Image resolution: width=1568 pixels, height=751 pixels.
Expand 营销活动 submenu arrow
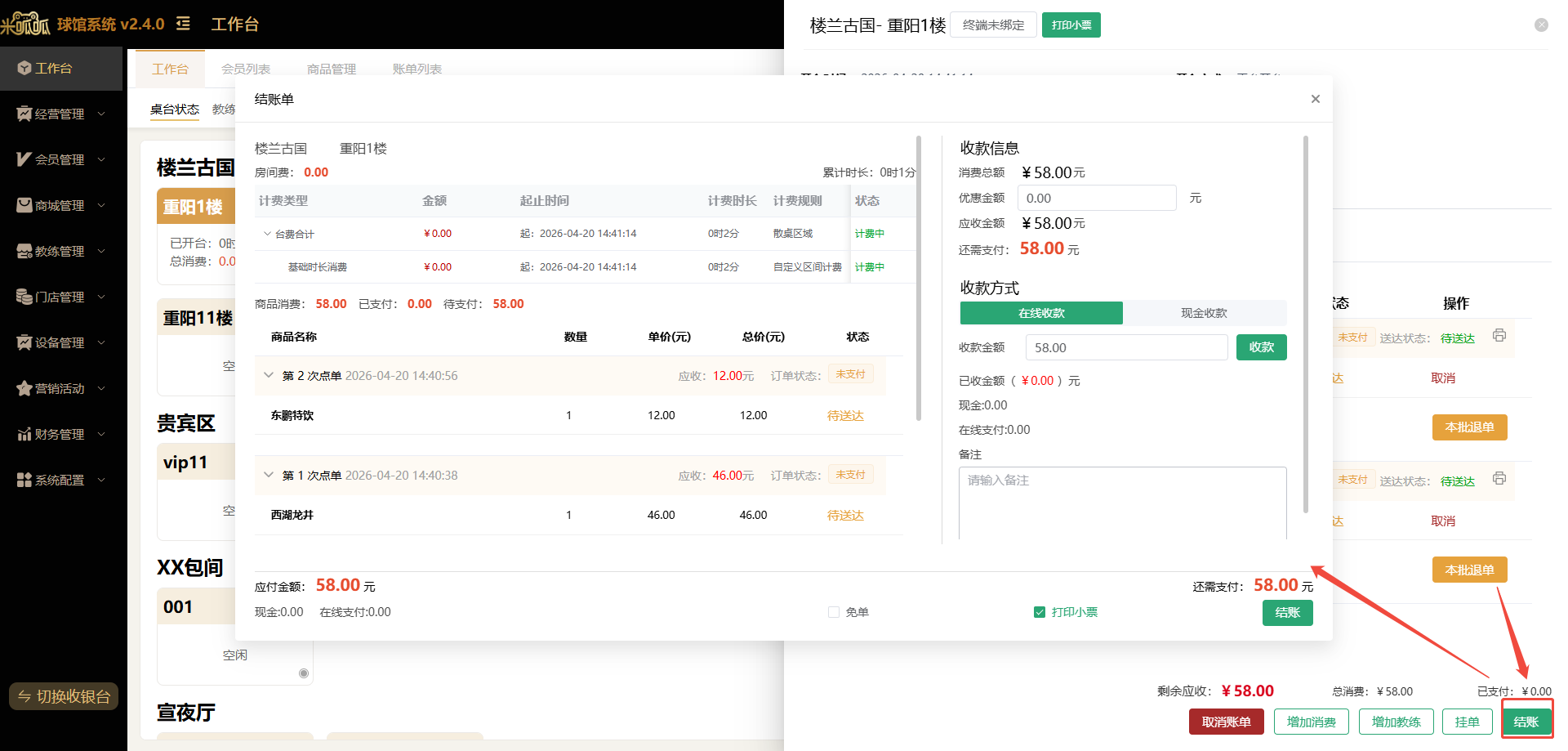pyautogui.click(x=101, y=389)
